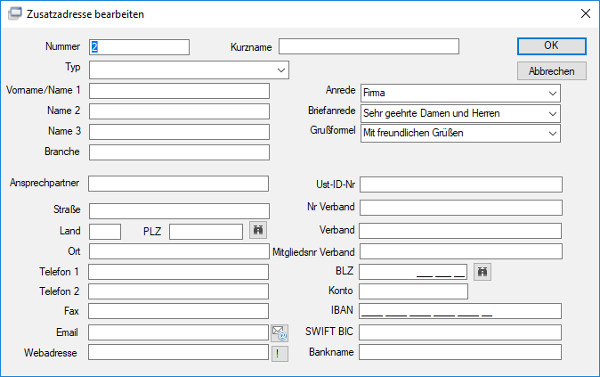Image resolution: width=600 pixels, height=377 pixels.
Task: Click the send email envelope icon
Action: pos(280,333)
